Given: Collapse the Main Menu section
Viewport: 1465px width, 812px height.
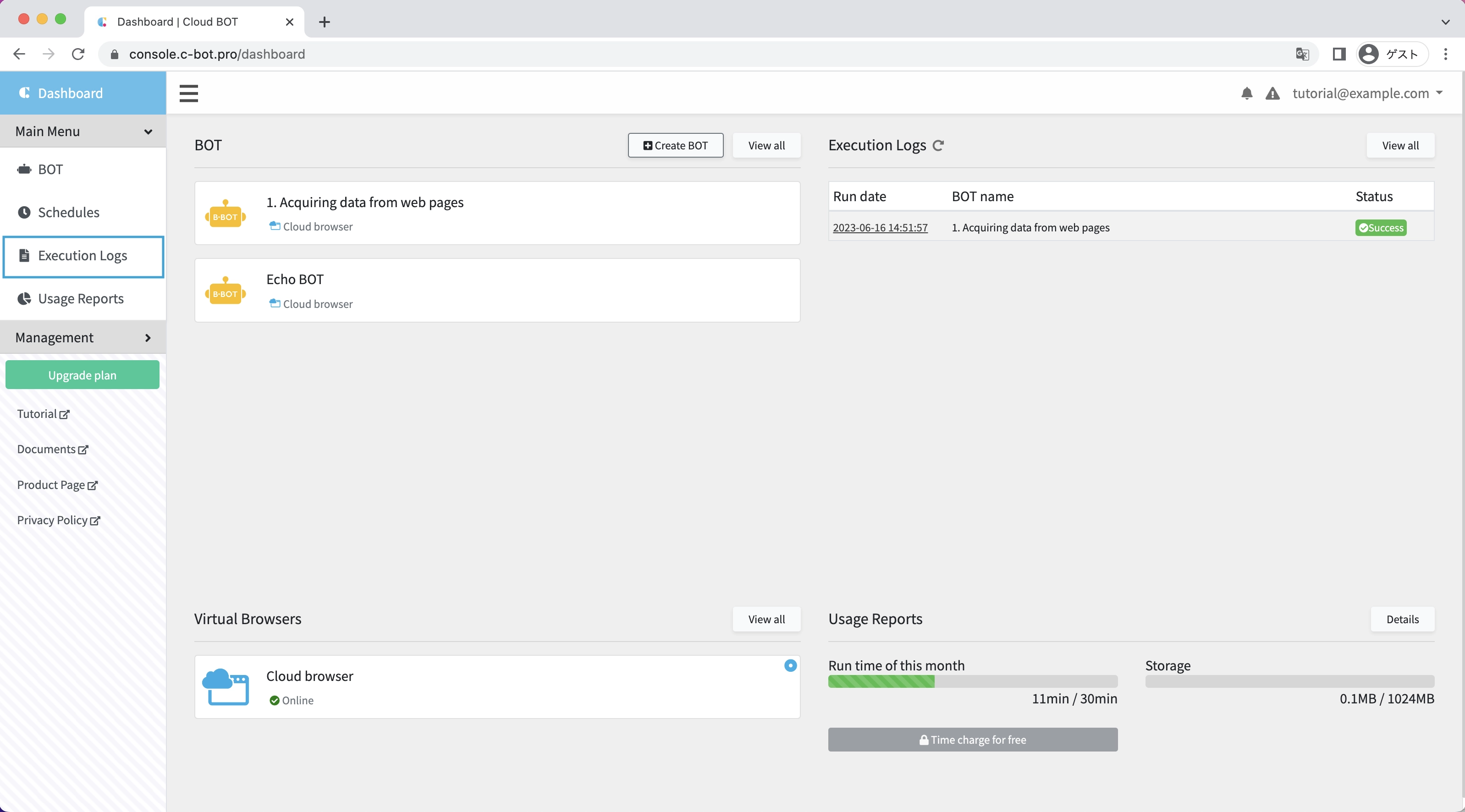Looking at the screenshot, I should tap(83, 132).
